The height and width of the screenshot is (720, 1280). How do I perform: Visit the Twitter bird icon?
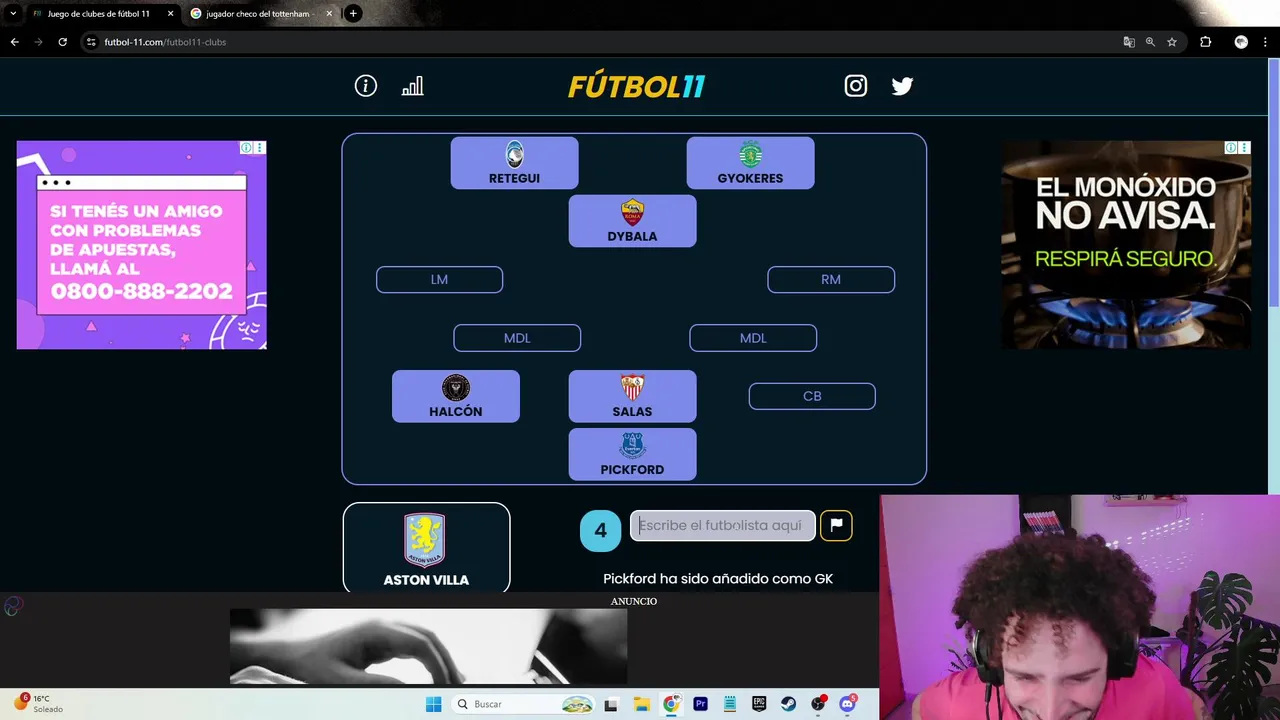point(902,86)
